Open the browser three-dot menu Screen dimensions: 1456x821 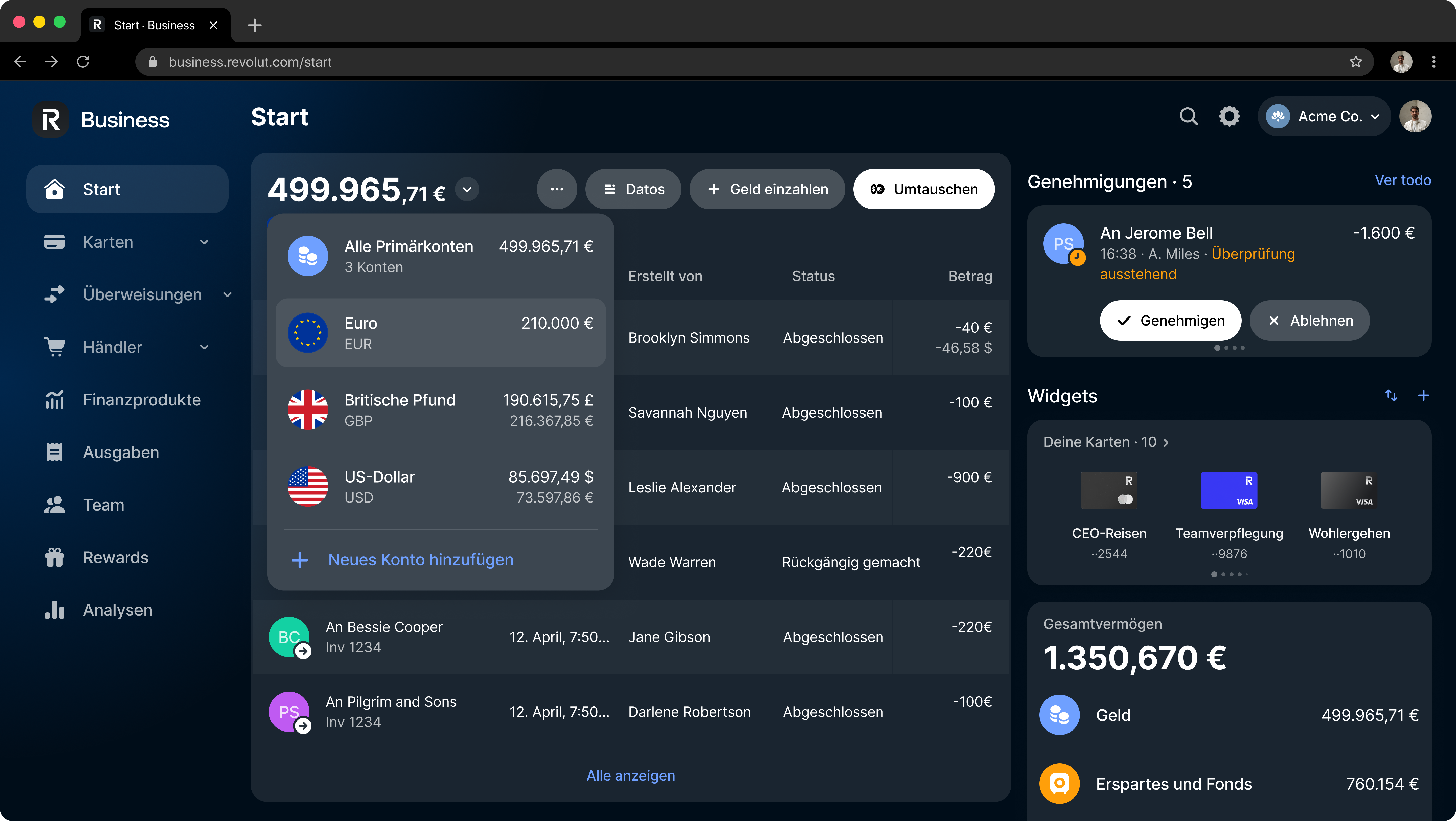1434,62
